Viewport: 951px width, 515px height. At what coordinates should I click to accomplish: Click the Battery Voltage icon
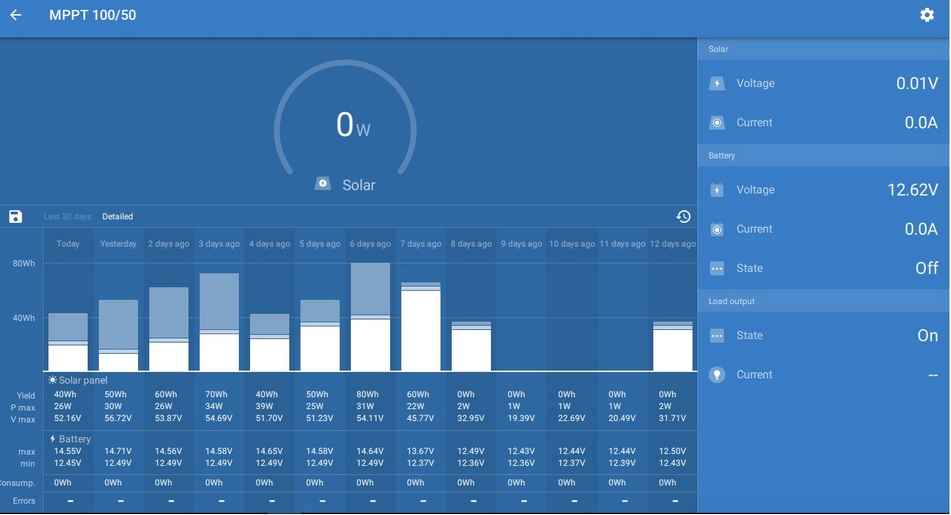click(x=717, y=190)
